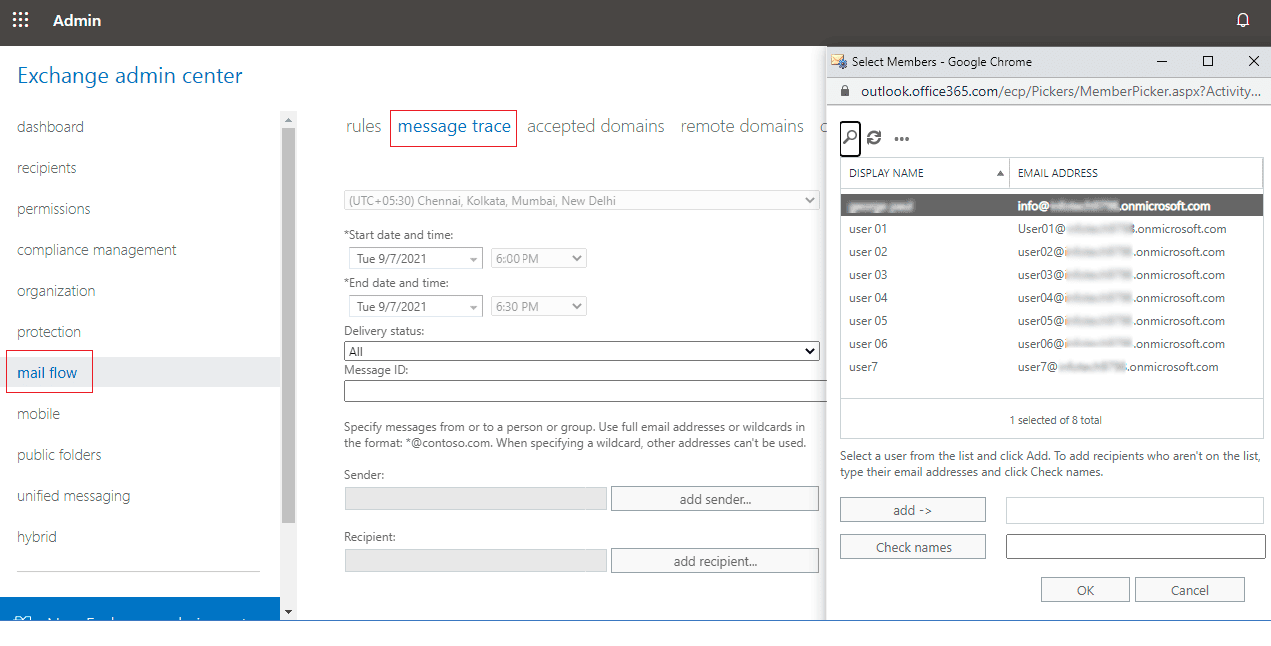
Task: Click the site lock icon in address bar
Action: coord(845,91)
